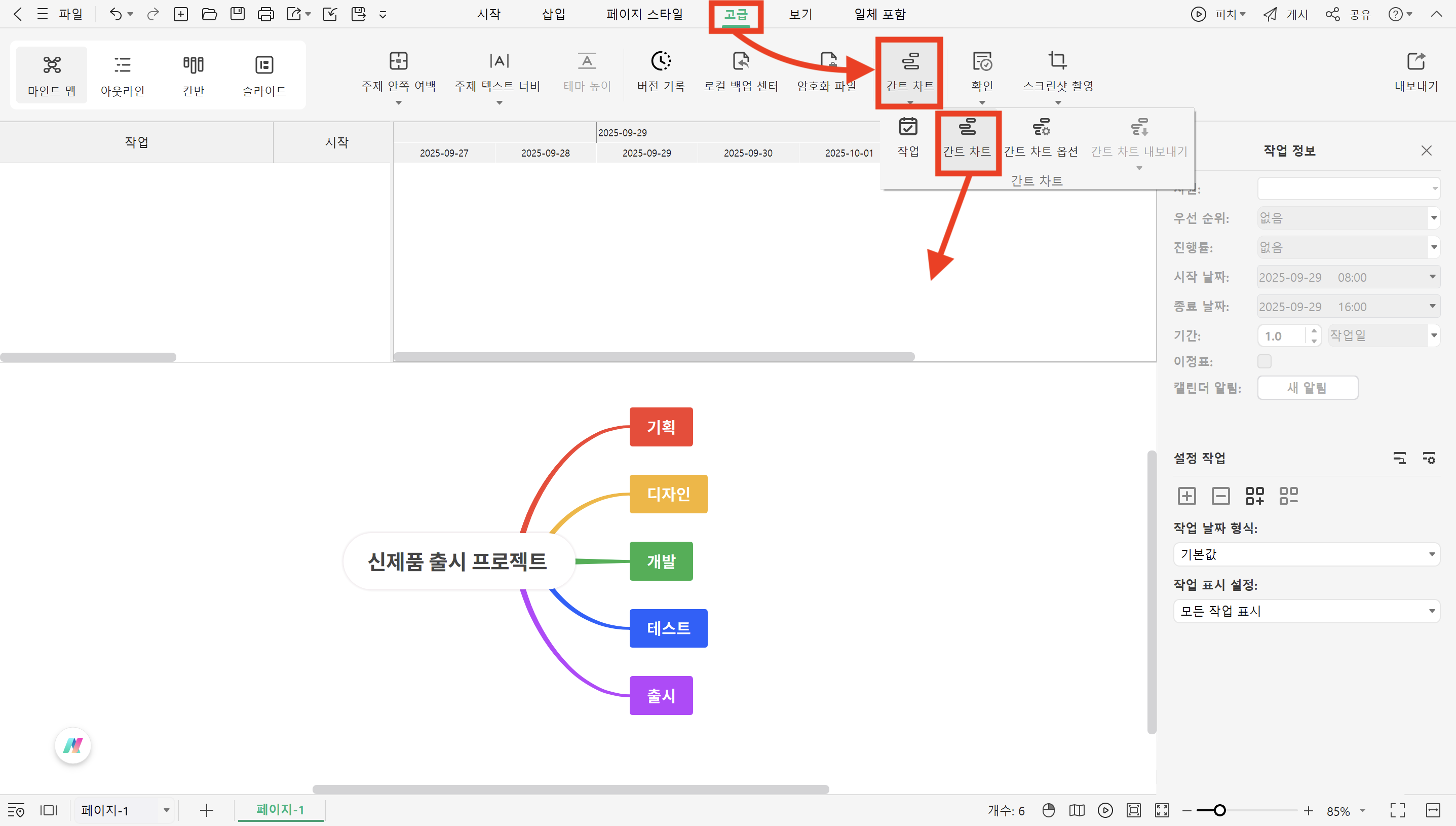Open the 내보내기 export panel
The height and width of the screenshot is (826, 1456).
[1416, 72]
